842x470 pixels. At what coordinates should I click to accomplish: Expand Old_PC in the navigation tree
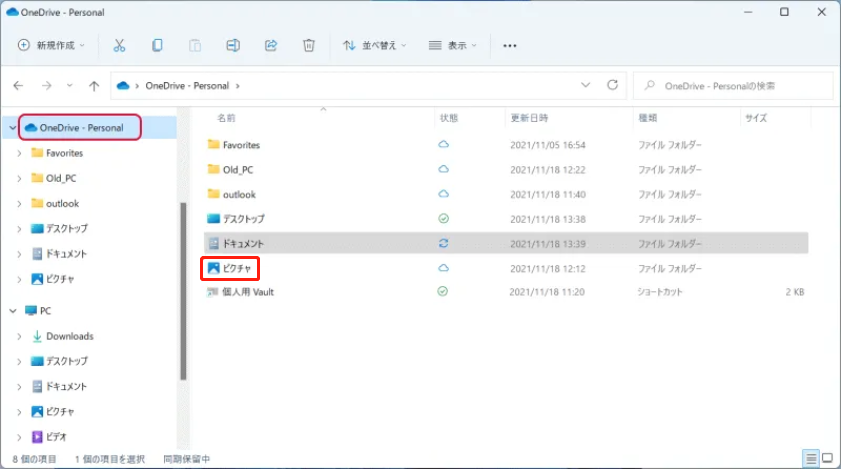coord(19,178)
